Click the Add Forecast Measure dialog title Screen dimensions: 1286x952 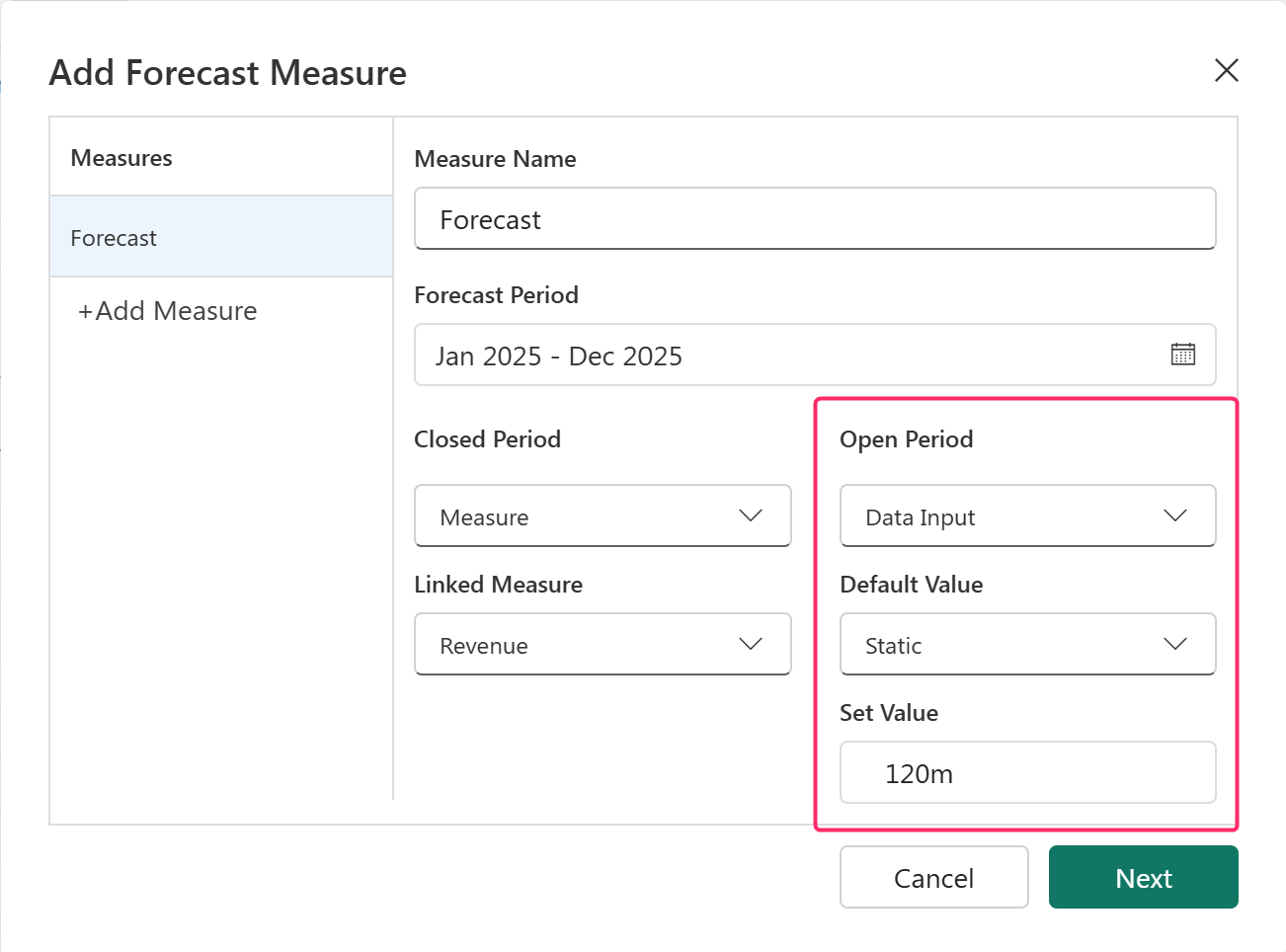coord(228,73)
